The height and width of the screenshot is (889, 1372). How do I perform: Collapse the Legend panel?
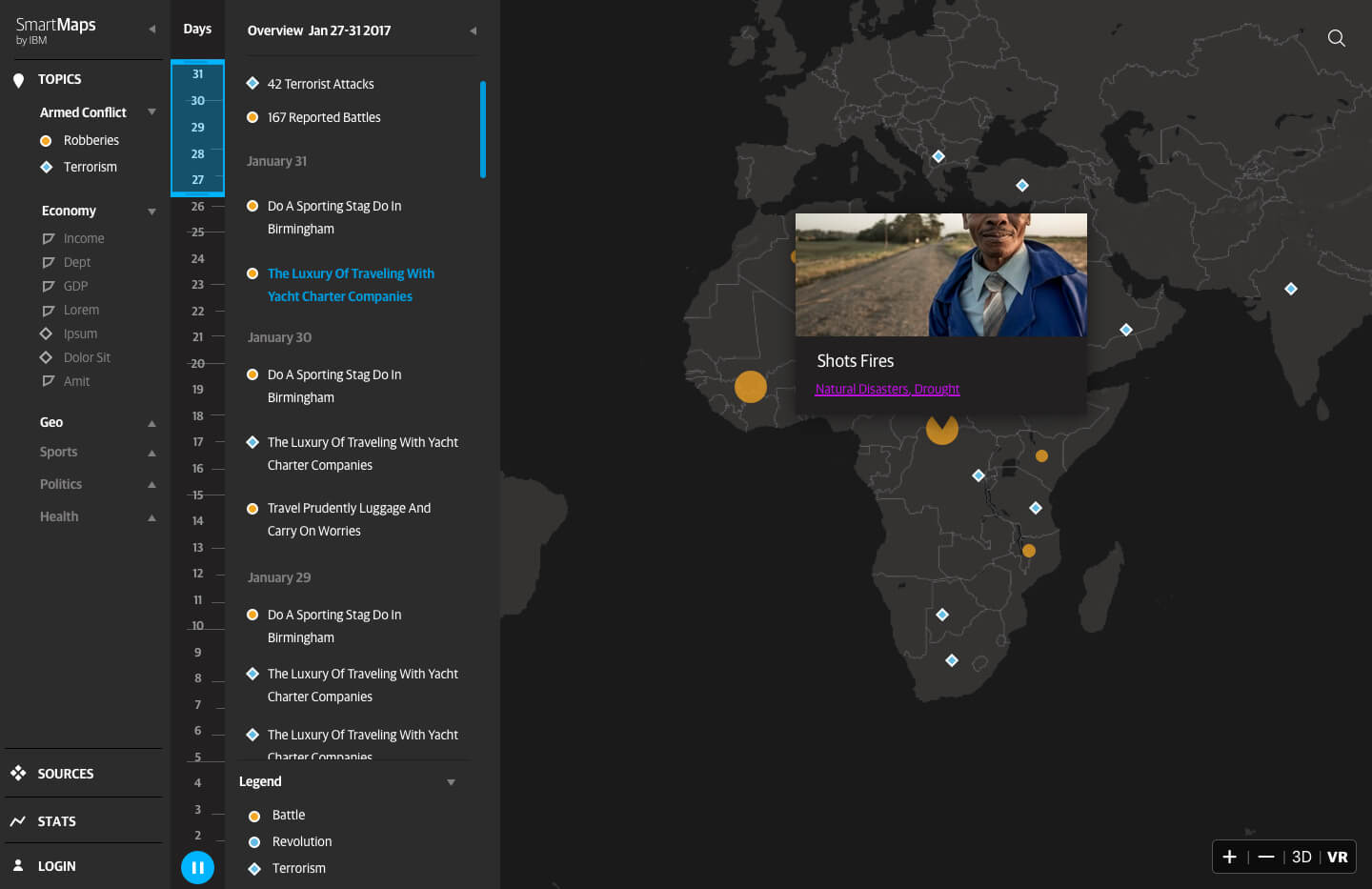click(451, 781)
